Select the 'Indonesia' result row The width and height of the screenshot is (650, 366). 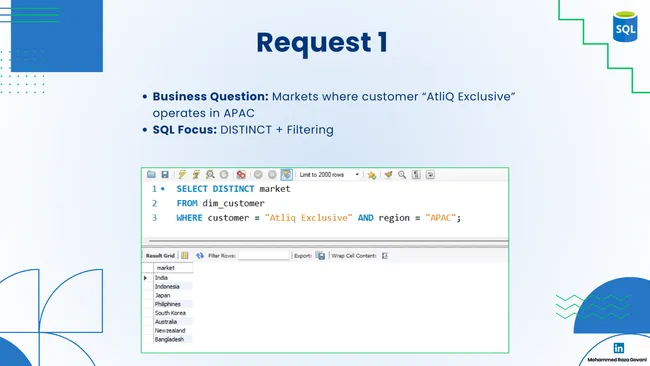[x=173, y=286]
